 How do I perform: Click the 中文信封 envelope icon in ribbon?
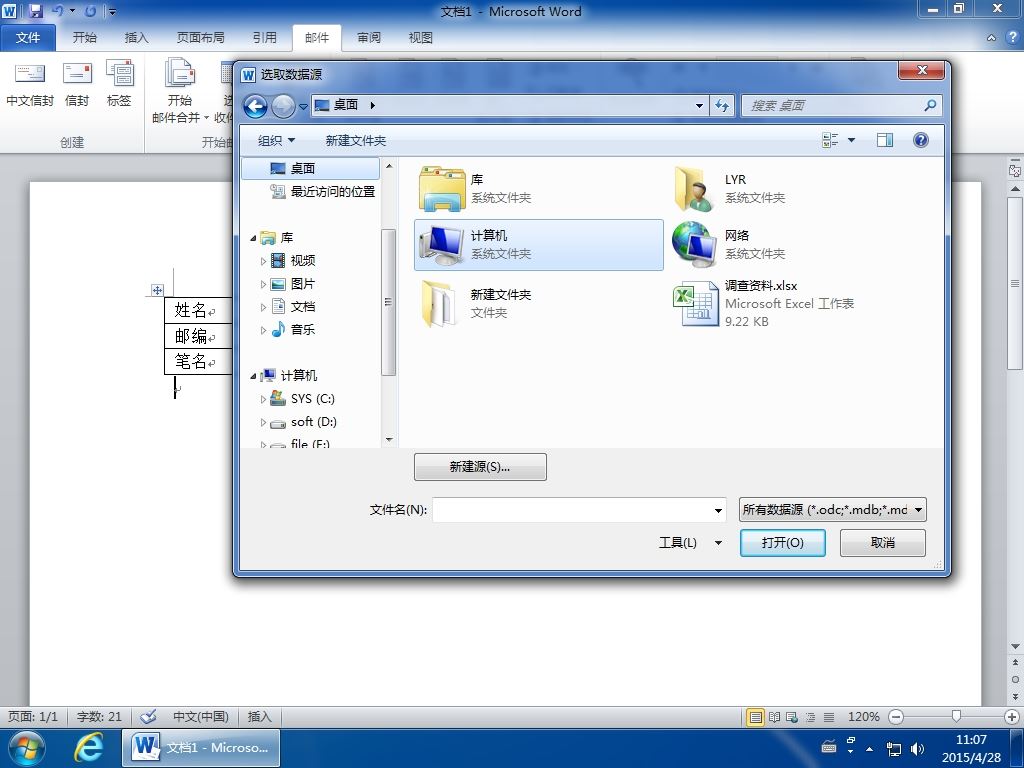coord(30,72)
